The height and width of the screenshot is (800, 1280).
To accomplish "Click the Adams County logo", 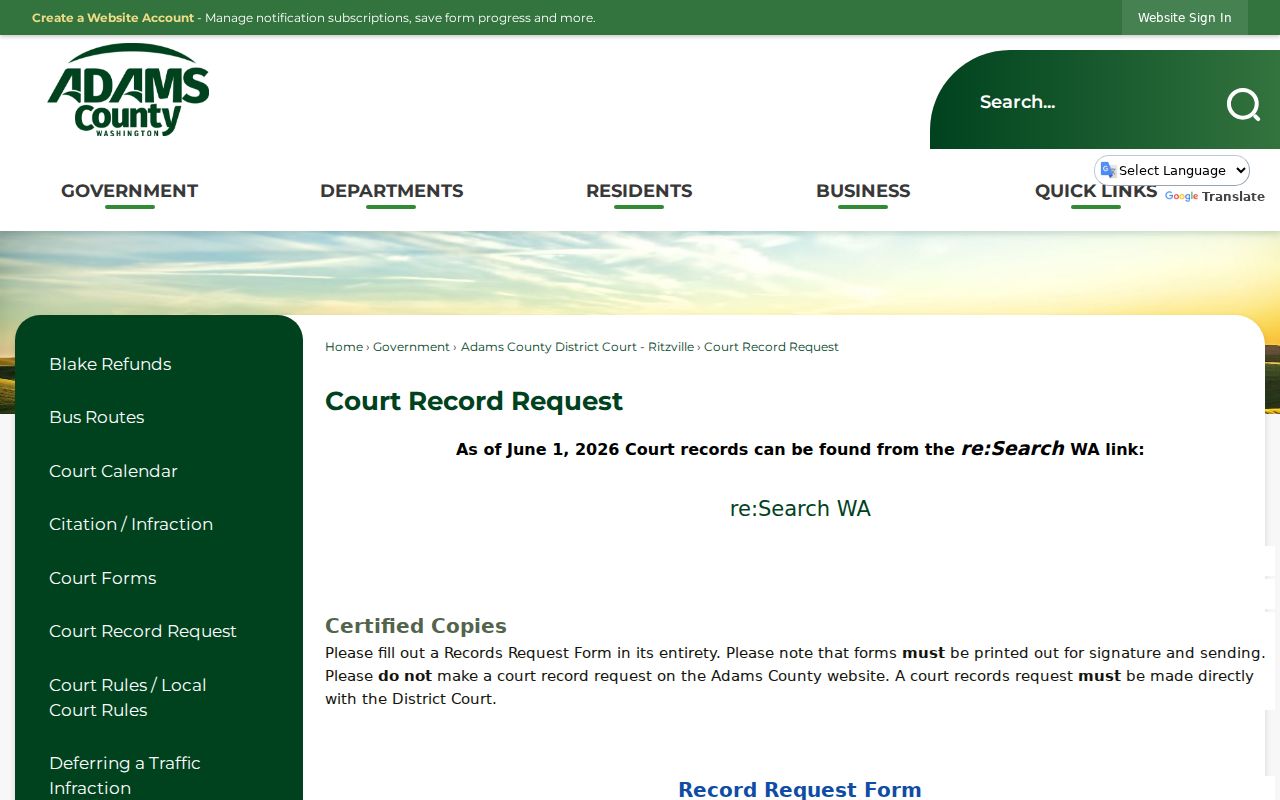I will (x=128, y=90).
